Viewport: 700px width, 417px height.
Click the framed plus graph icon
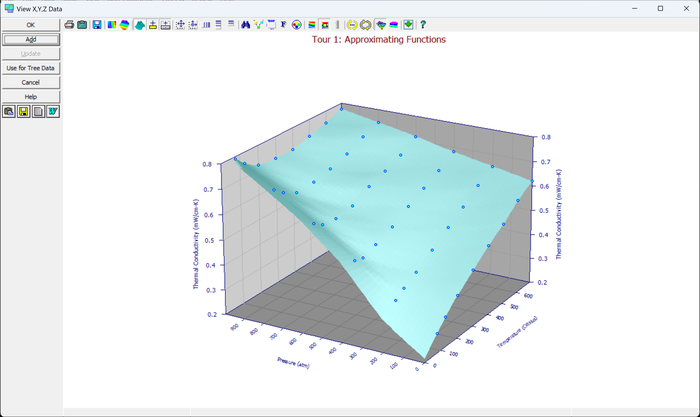(x=166, y=25)
